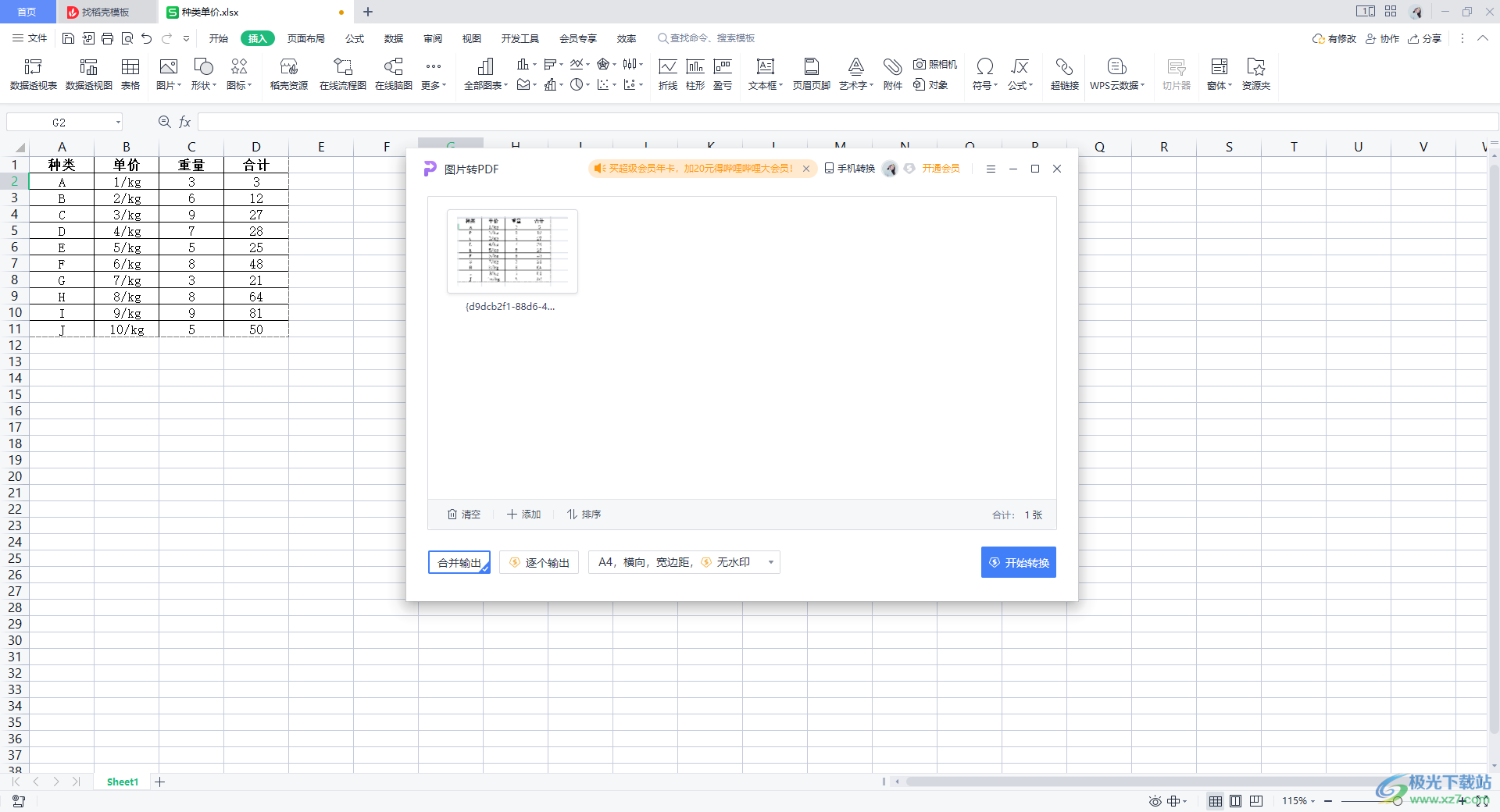Switch to Page Layout view in status bar
1500x812 pixels.
(1235, 801)
